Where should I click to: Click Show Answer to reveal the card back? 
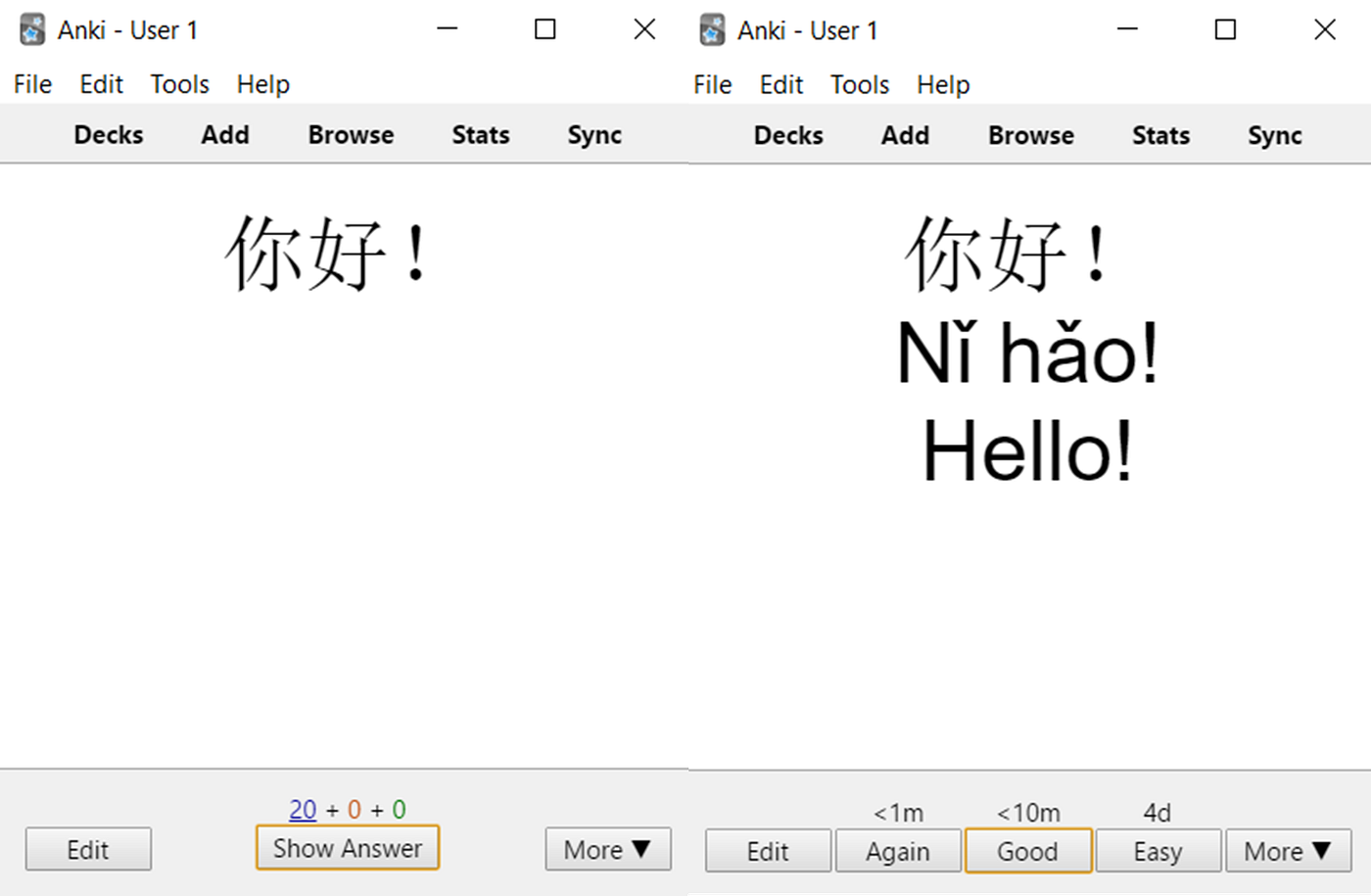(x=347, y=847)
